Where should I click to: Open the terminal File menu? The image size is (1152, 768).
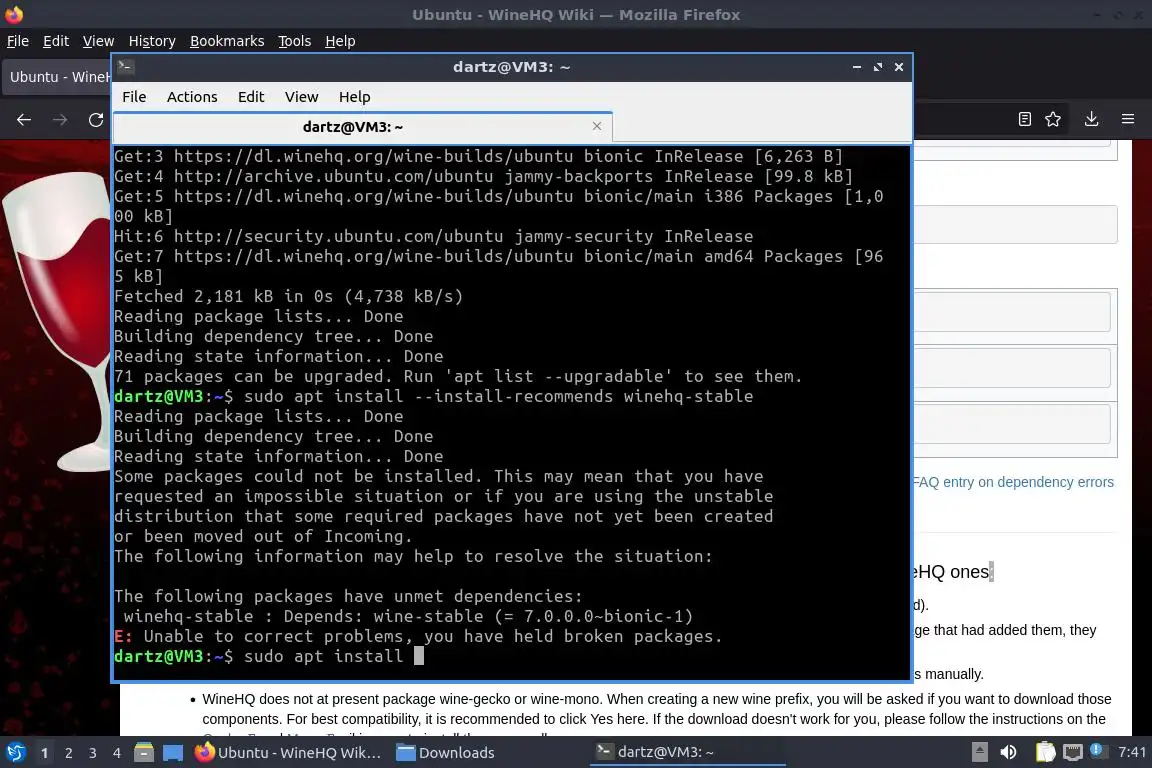tap(134, 97)
